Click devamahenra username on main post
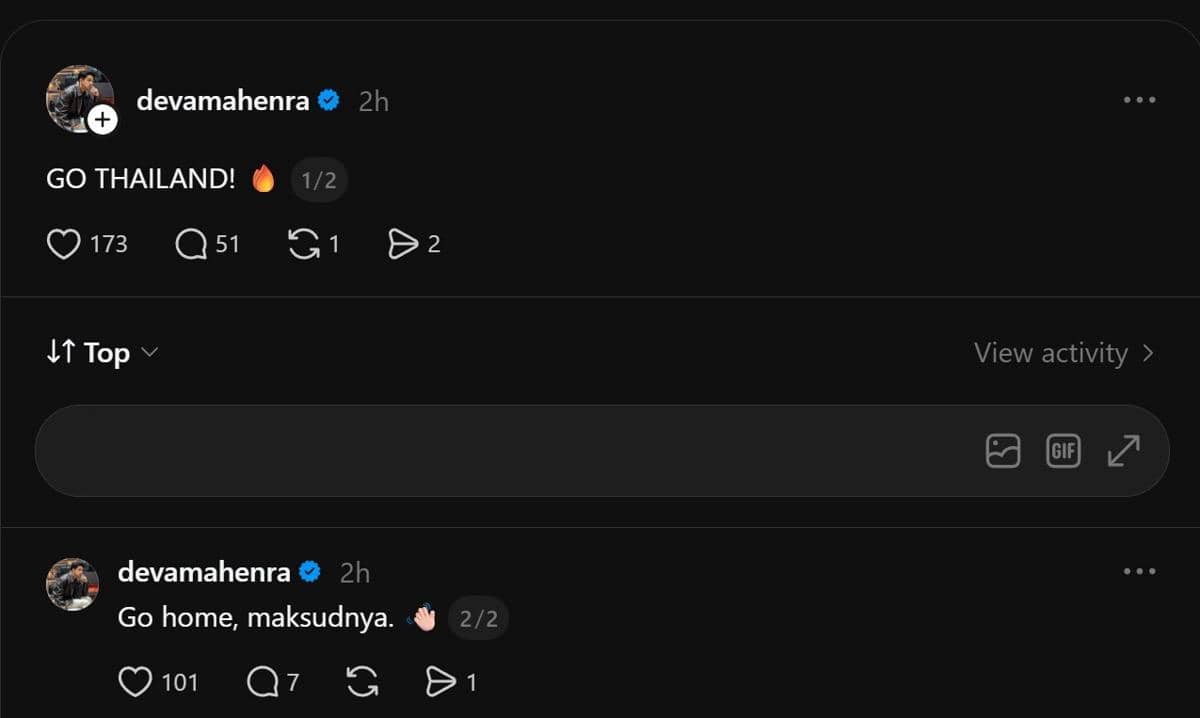The height and width of the screenshot is (718, 1200). tap(223, 100)
